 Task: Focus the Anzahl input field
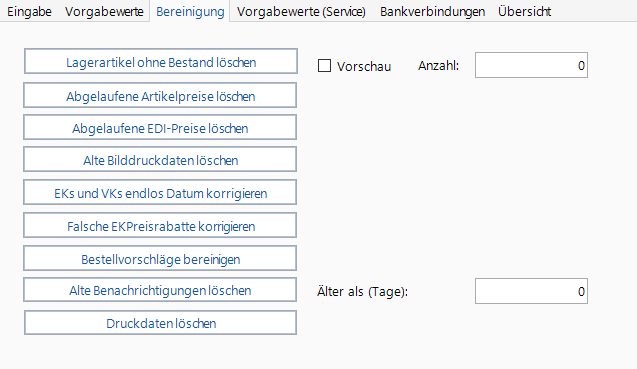tap(531, 65)
